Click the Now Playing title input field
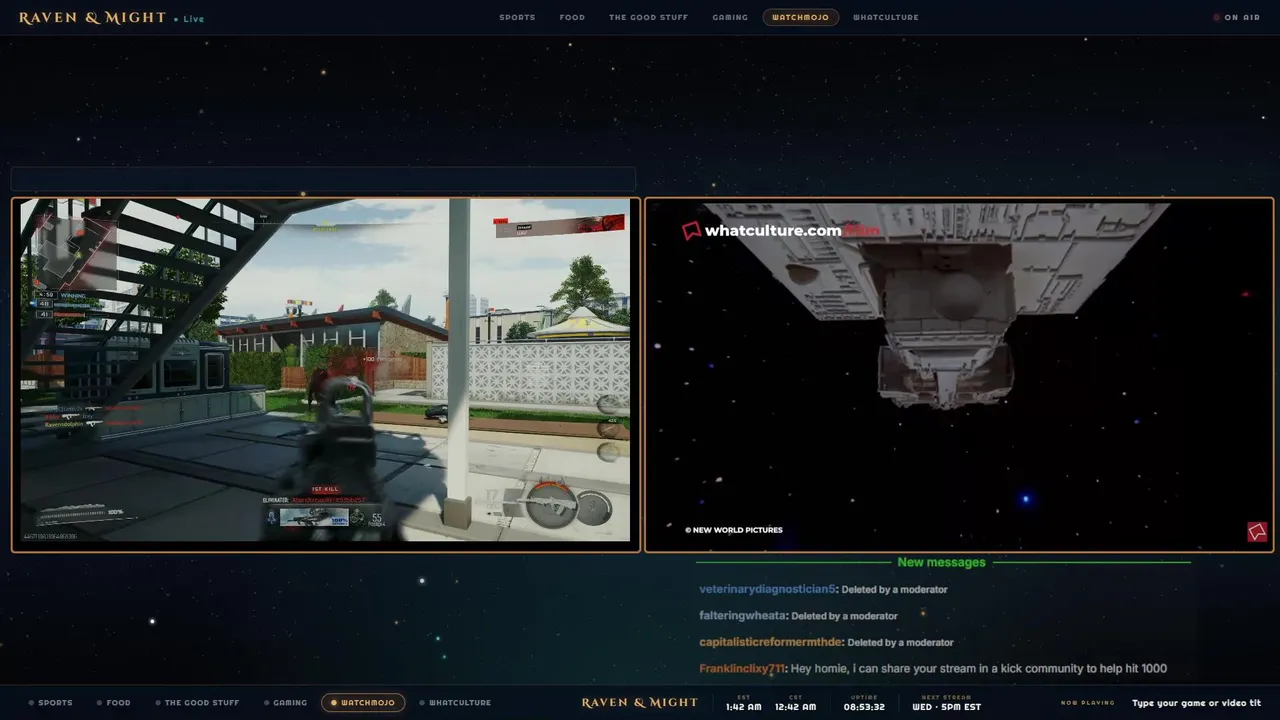1280x720 pixels. [1196, 703]
